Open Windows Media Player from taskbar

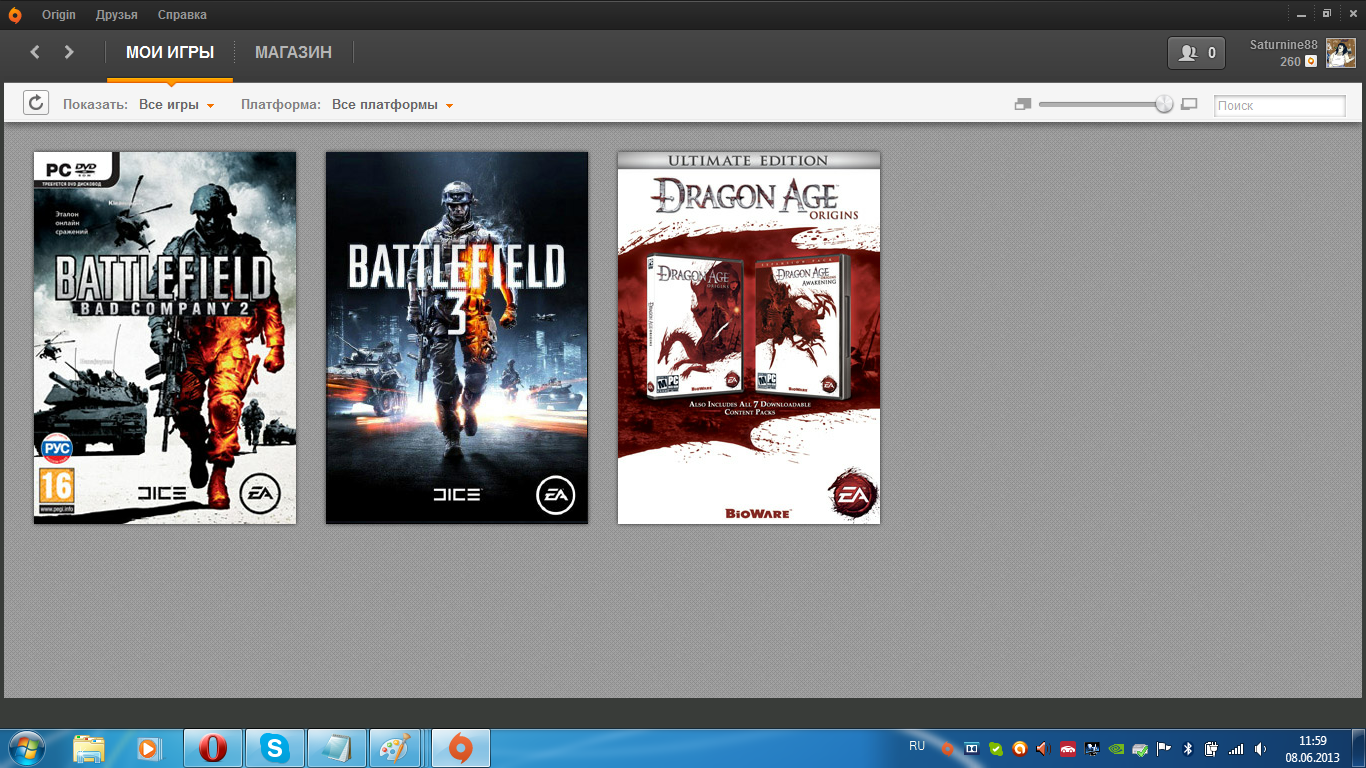(x=150, y=748)
